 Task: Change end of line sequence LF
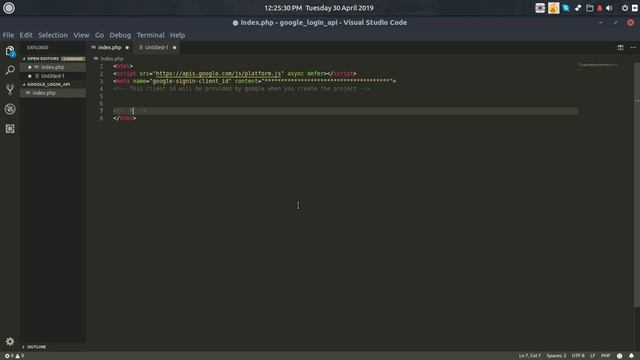pyautogui.click(x=593, y=356)
